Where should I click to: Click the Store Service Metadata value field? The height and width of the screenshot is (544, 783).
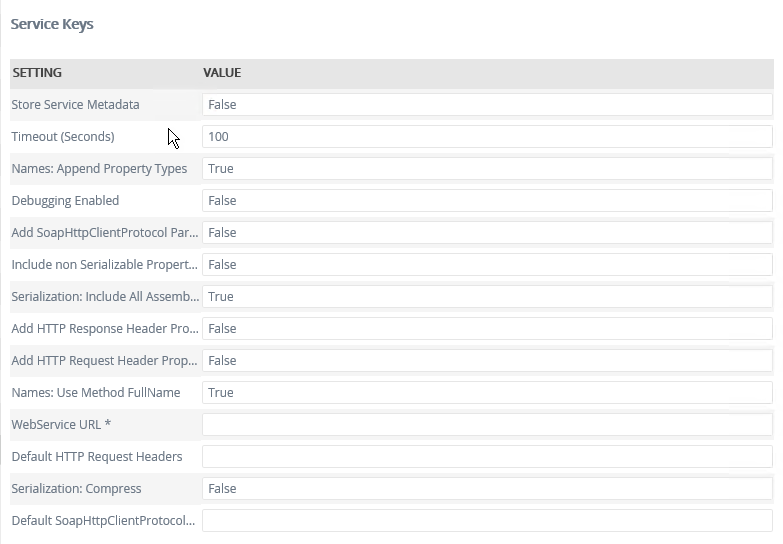487,105
